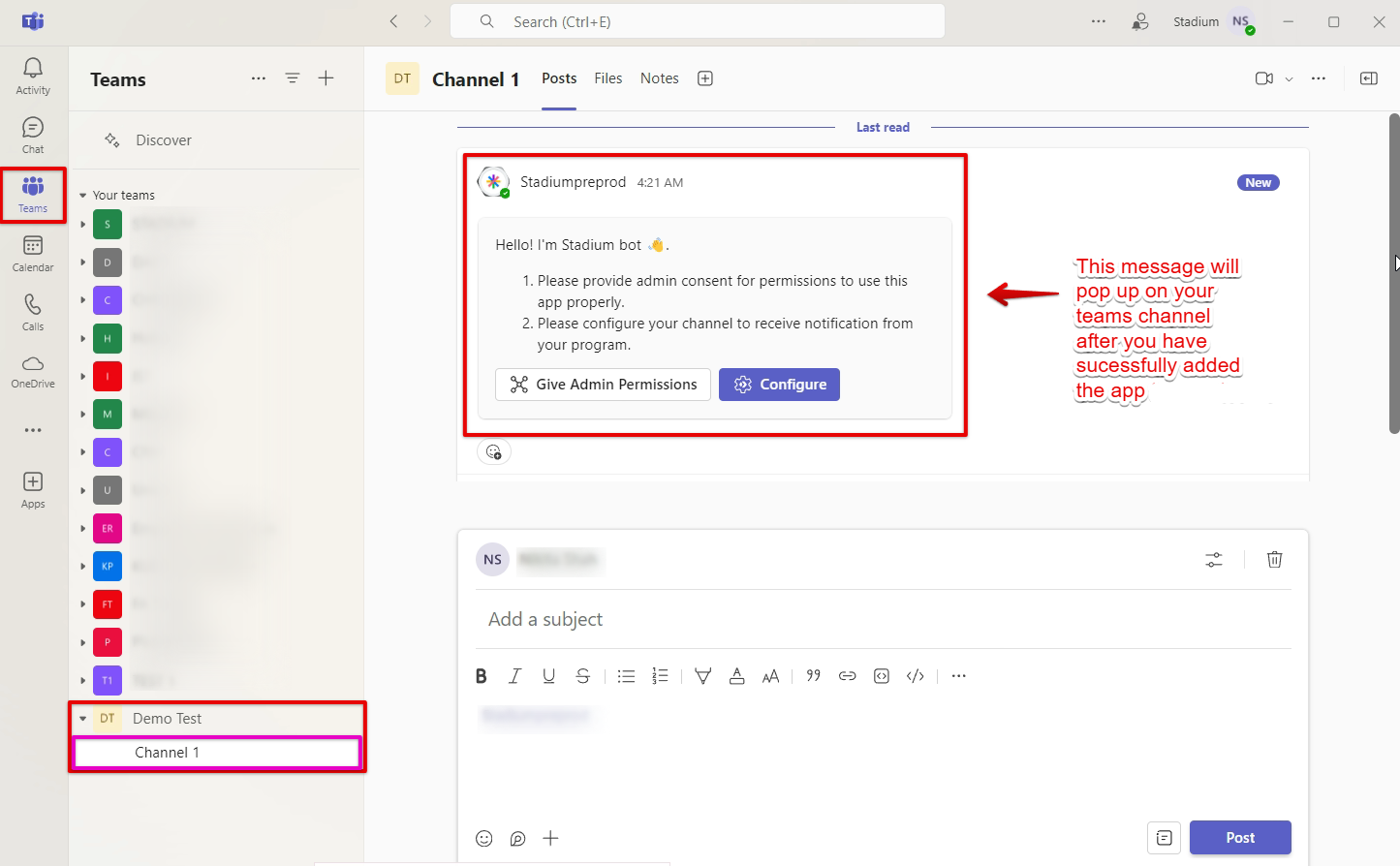The image size is (1400, 866).
Task: Switch to the Files tab
Action: point(608,78)
